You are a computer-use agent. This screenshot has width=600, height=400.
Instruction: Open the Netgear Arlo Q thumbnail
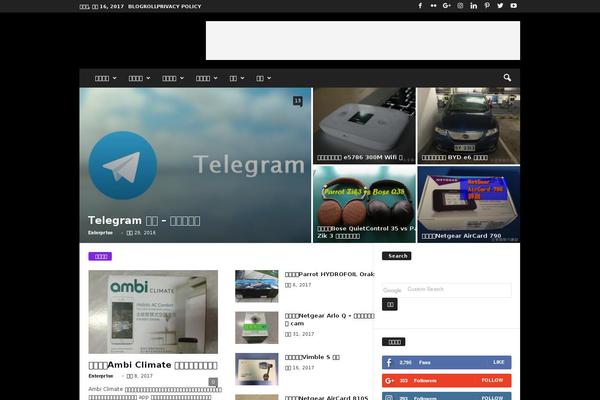coord(257,328)
